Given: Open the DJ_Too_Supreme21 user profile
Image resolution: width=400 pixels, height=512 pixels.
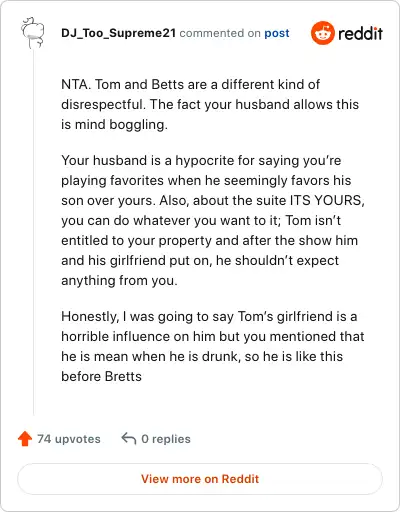Looking at the screenshot, I should [118, 33].
